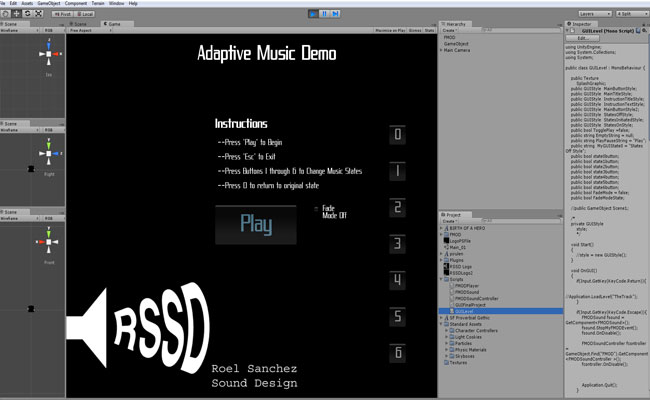
Task: Select the Move tool in toolbar
Action: (x=17, y=14)
